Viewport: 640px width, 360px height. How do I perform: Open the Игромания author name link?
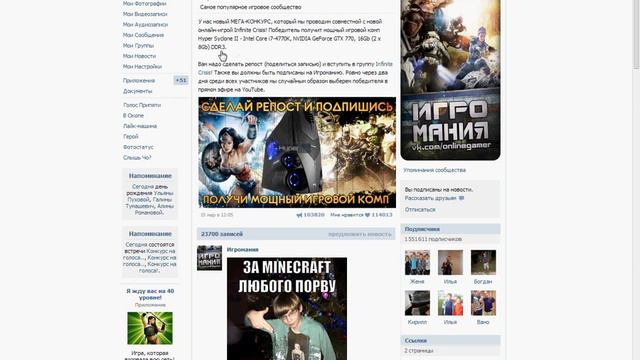[x=243, y=249]
